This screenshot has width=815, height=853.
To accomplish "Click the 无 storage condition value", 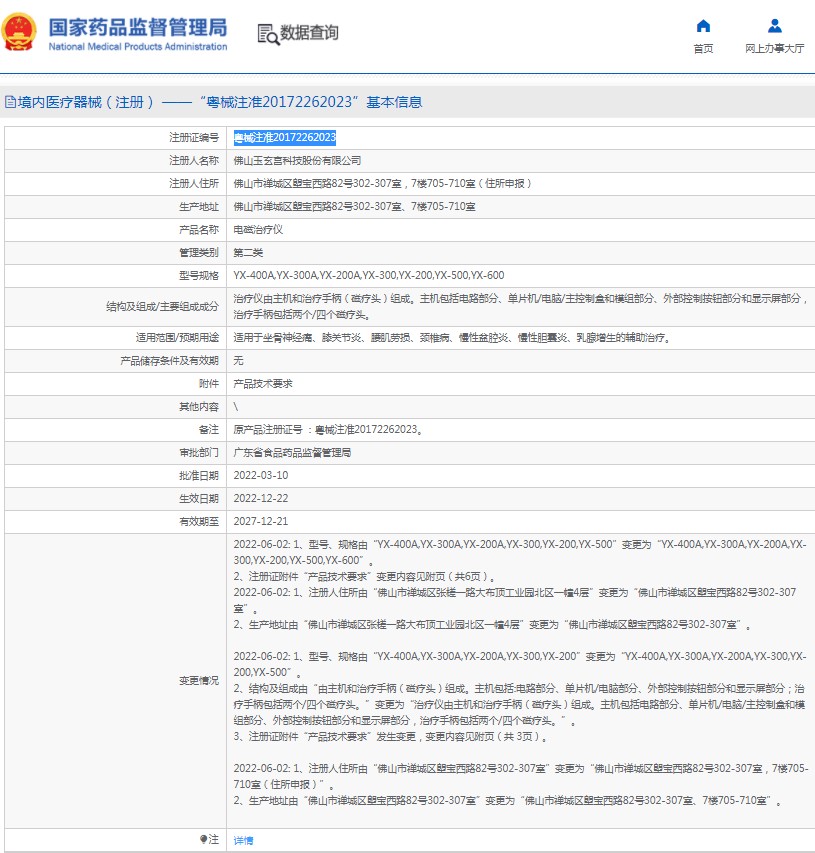I will 238,361.
